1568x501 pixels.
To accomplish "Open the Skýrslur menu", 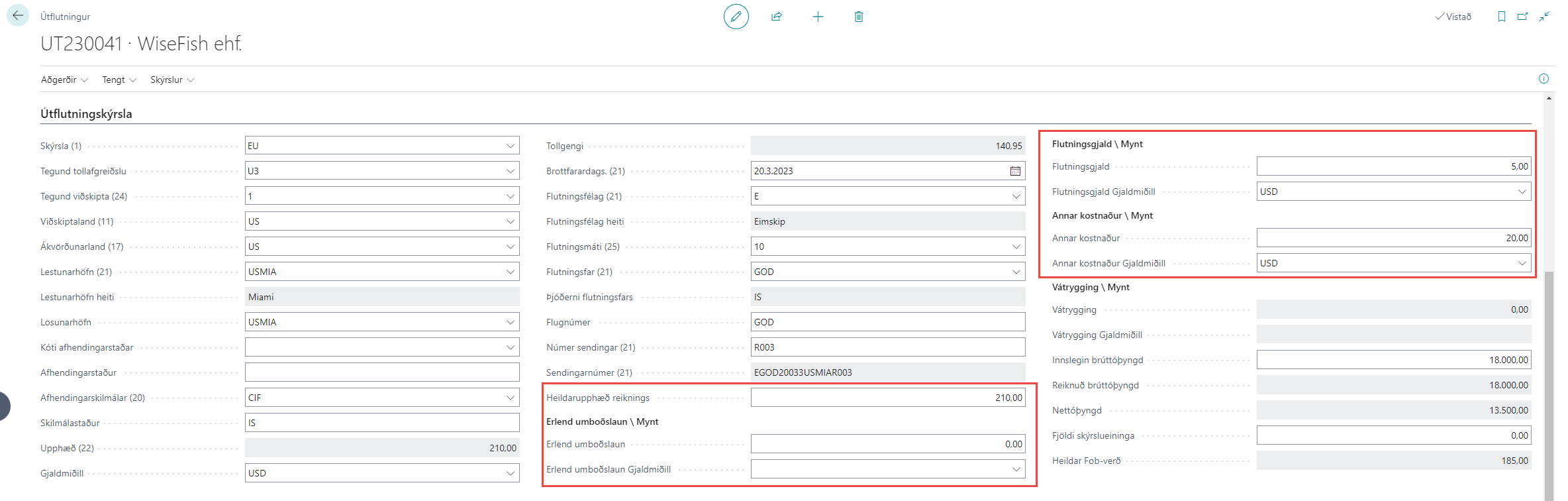I will [x=172, y=80].
